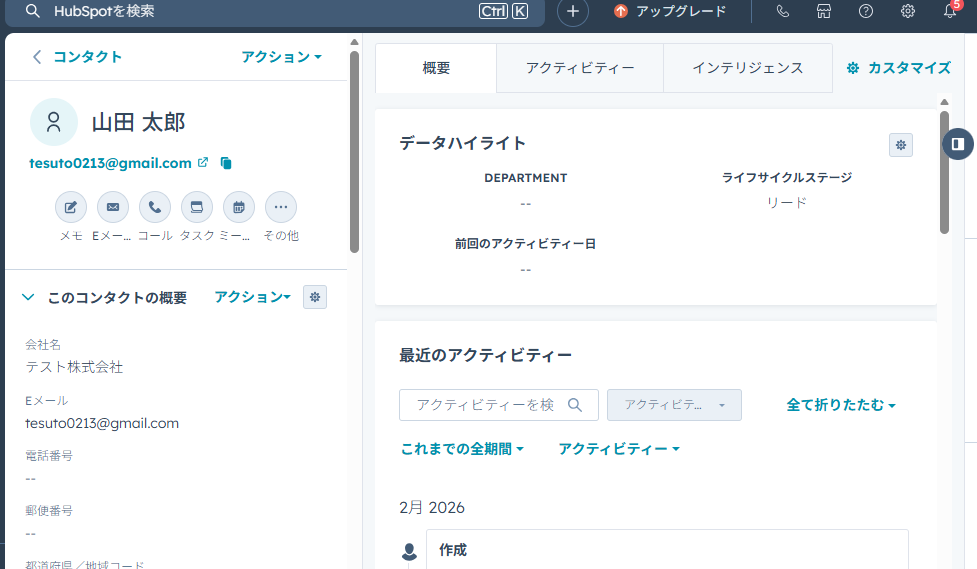The image size is (977, 569).
Task: Open notifications bell icon
Action: point(949,11)
